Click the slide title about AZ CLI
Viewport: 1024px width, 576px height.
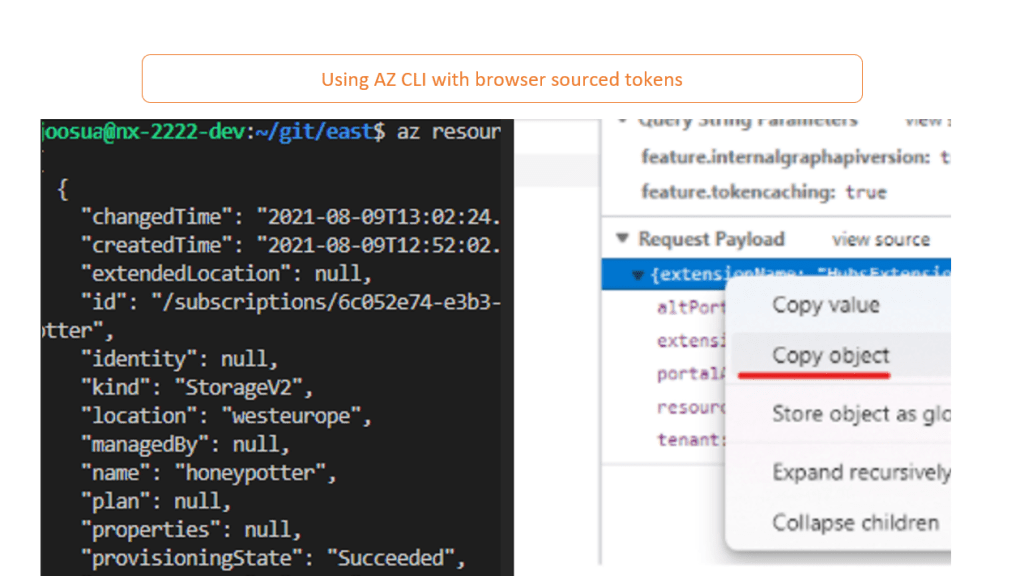tap(501, 79)
